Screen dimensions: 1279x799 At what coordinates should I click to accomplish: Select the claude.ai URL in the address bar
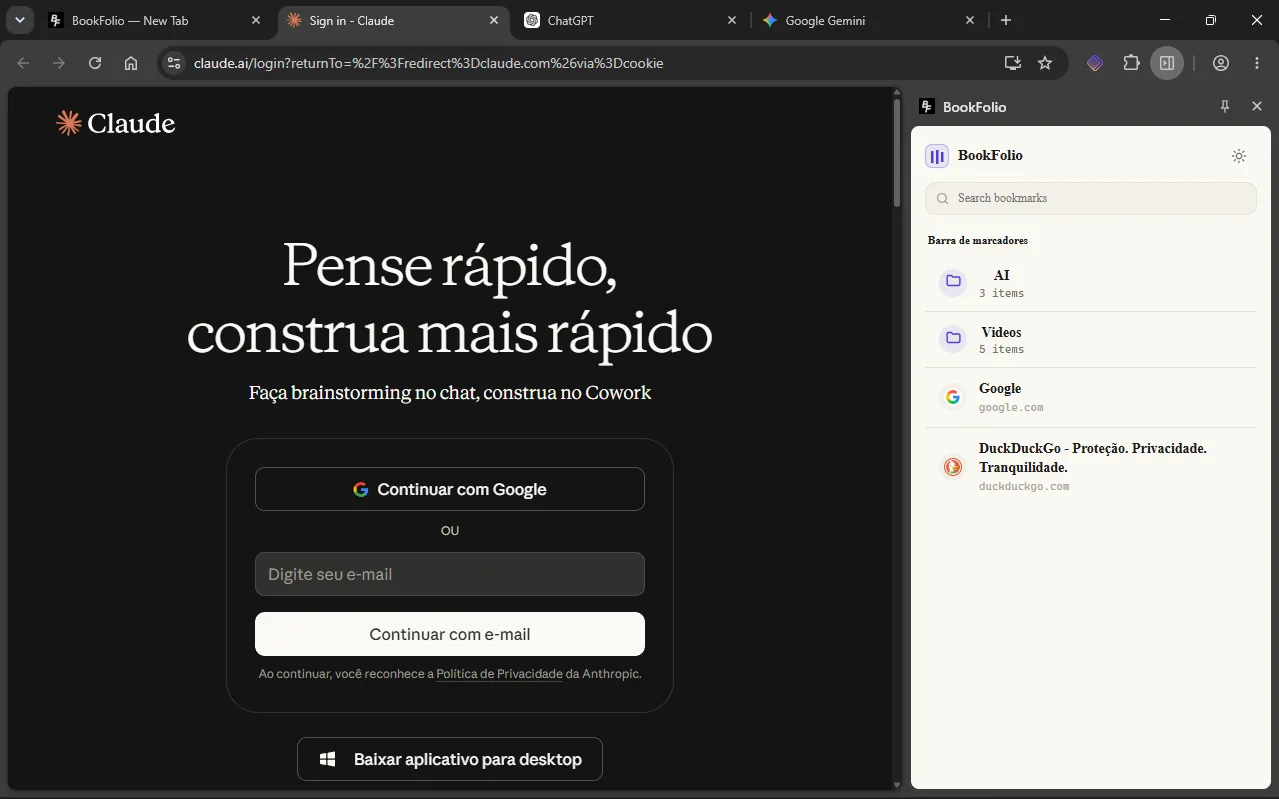428,63
